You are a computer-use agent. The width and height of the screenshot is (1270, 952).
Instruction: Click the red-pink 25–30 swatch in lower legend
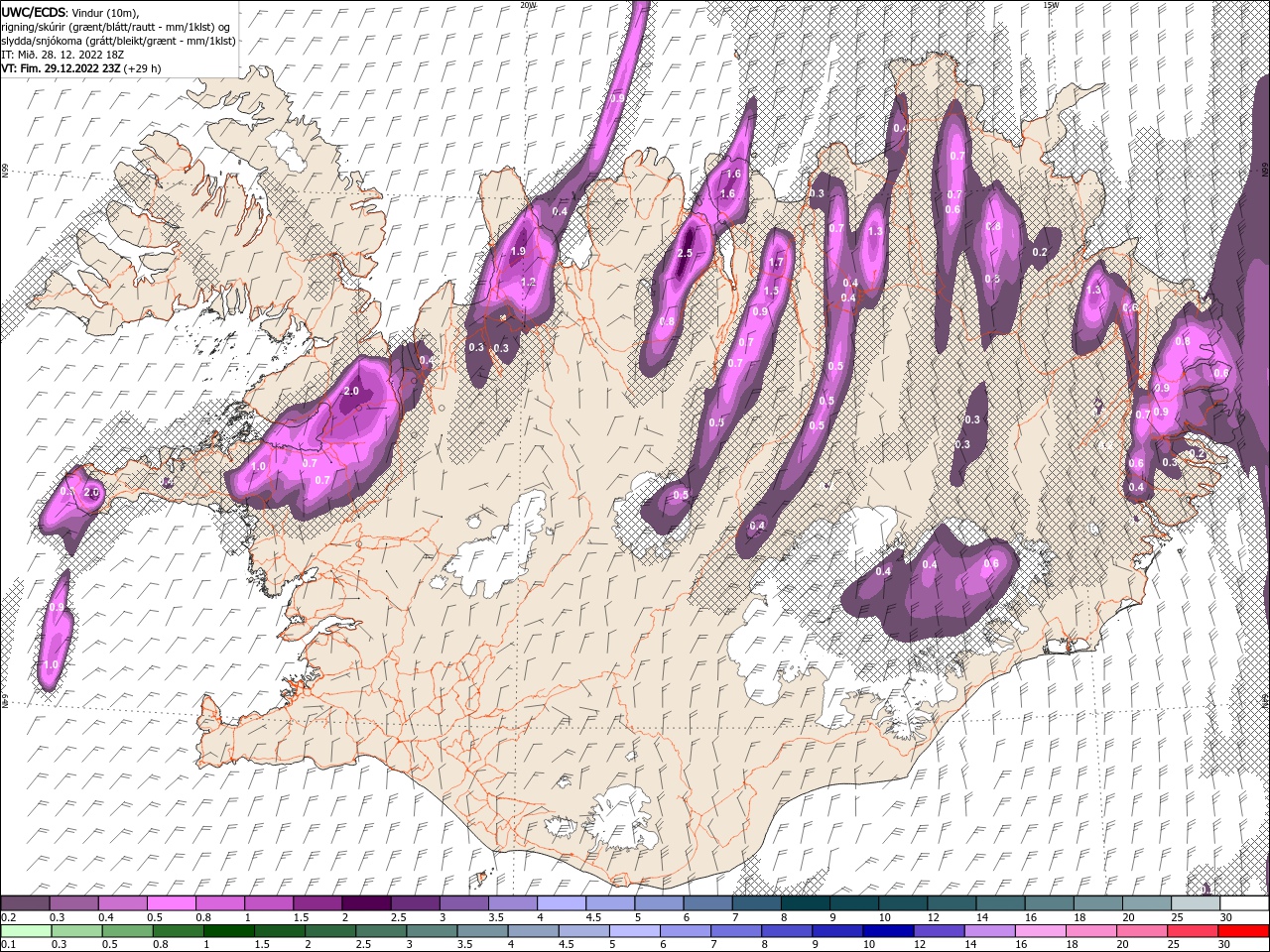(1192, 931)
